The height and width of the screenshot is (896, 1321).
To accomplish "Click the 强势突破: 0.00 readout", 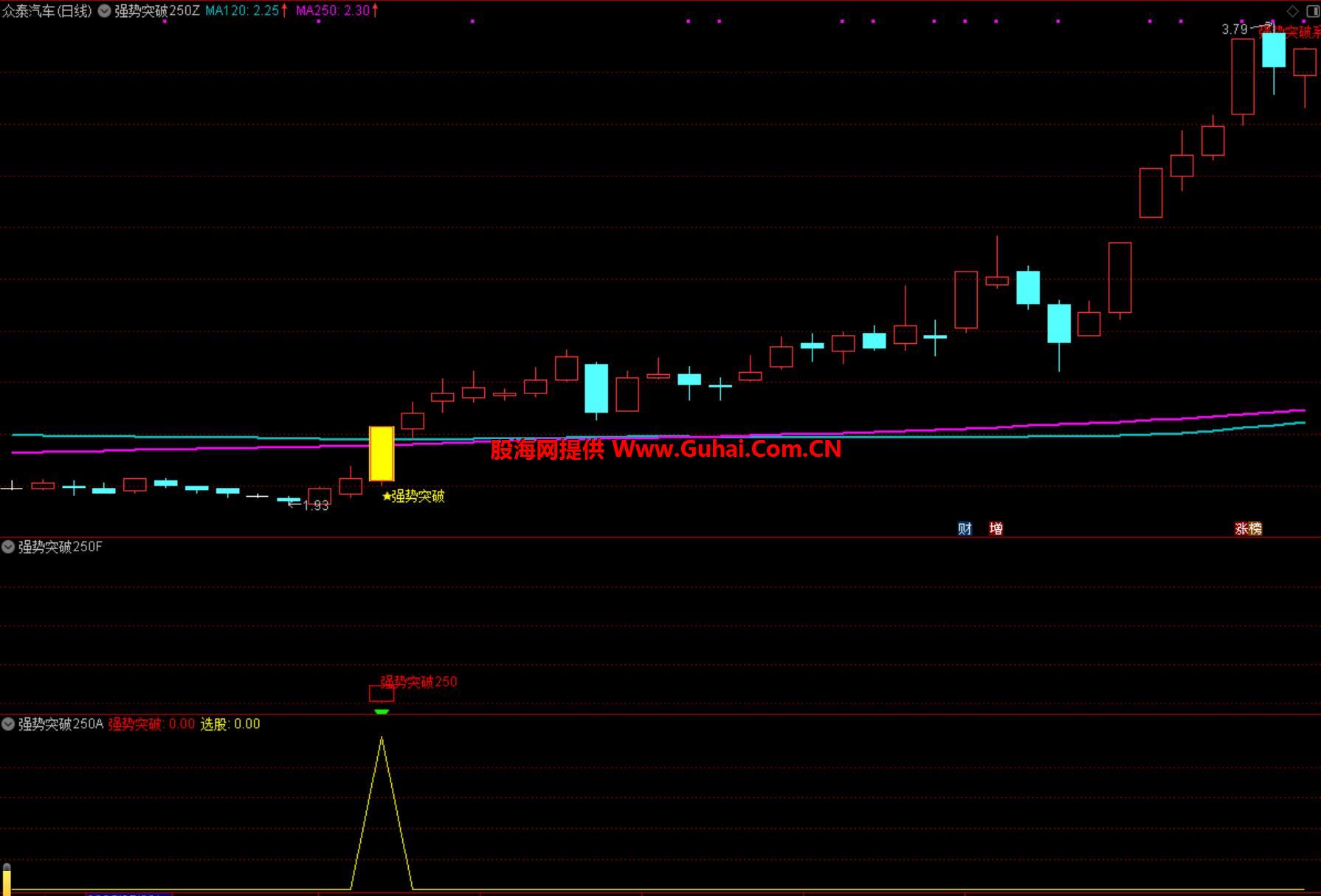I will (152, 724).
